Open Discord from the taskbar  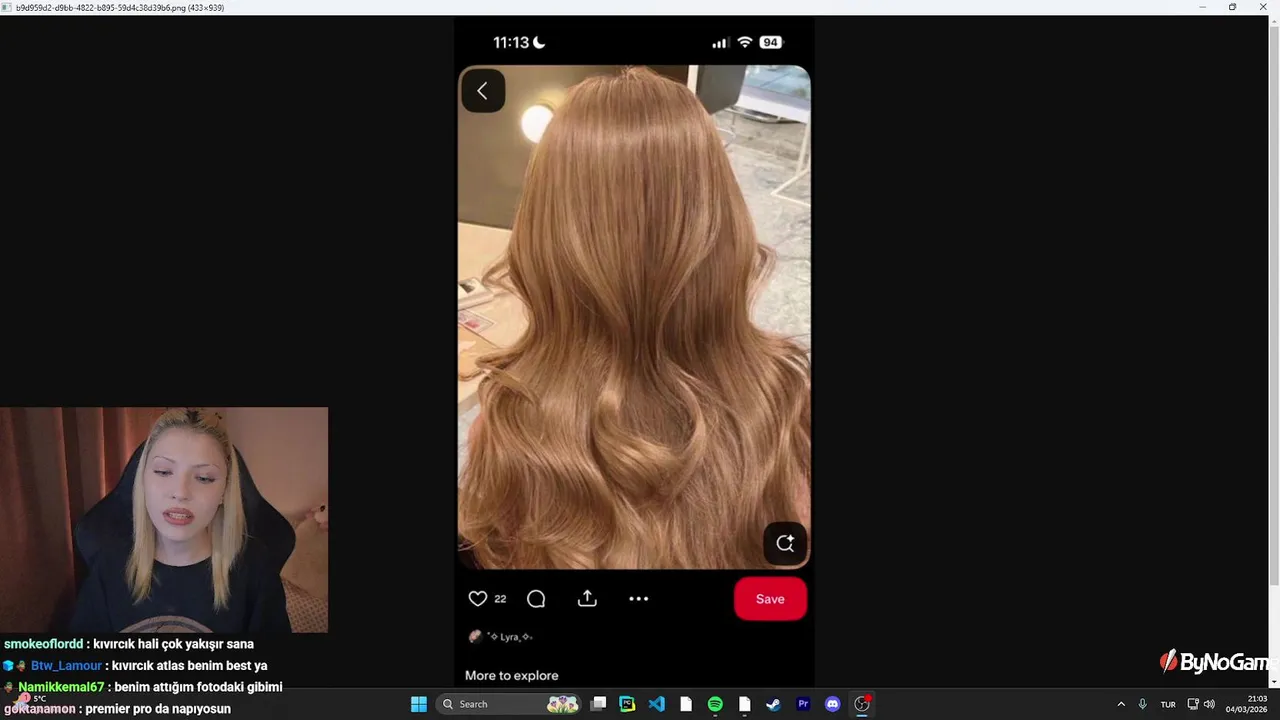(x=832, y=704)
